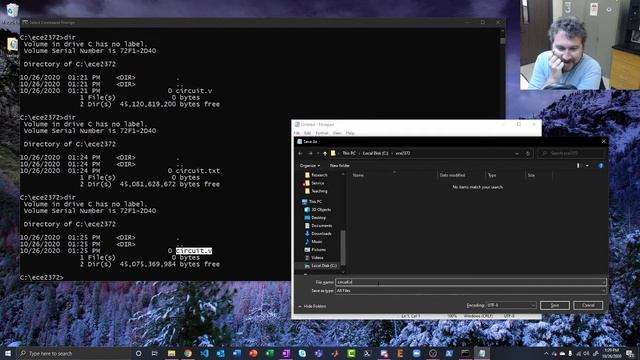Open Notepad Edit menu
The width and height of the screenshot is (640, 360).
click(307, 133)
